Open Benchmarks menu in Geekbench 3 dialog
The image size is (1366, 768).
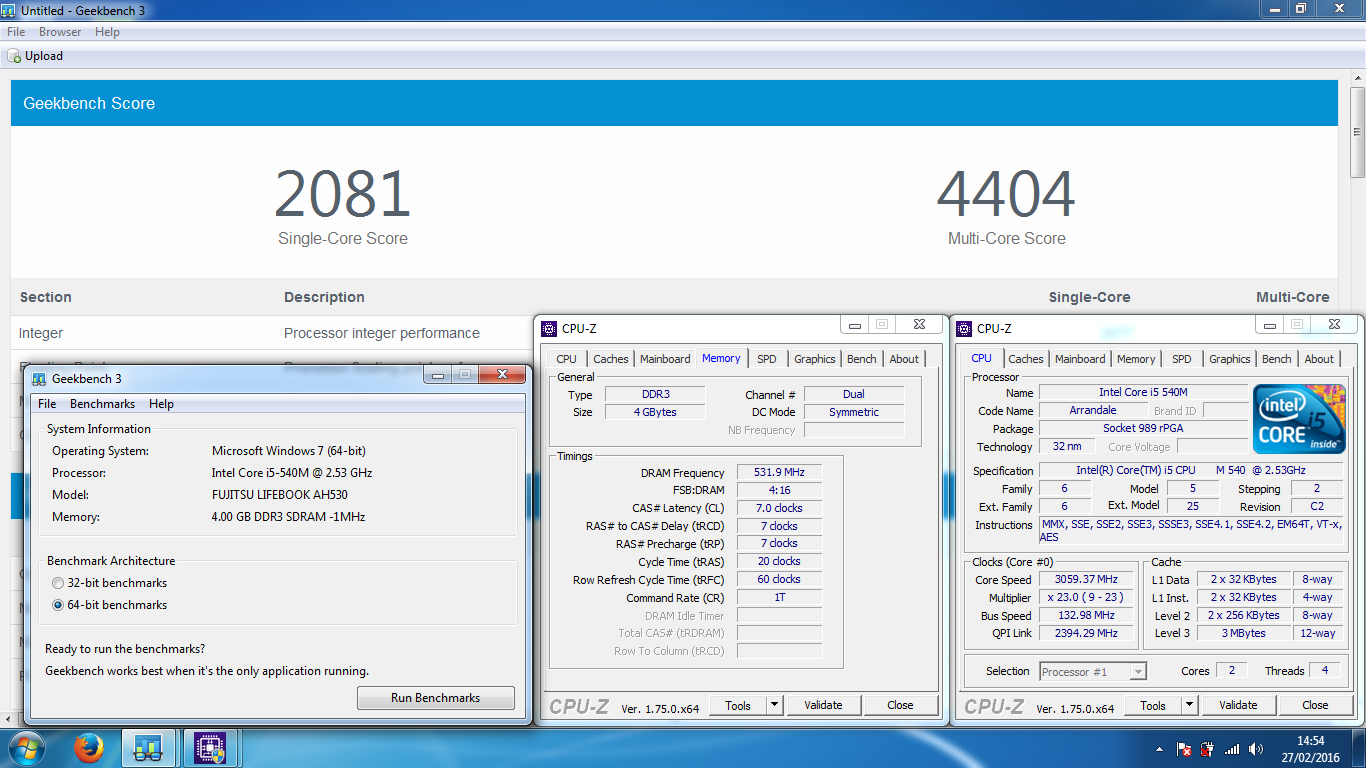(102, 404)
